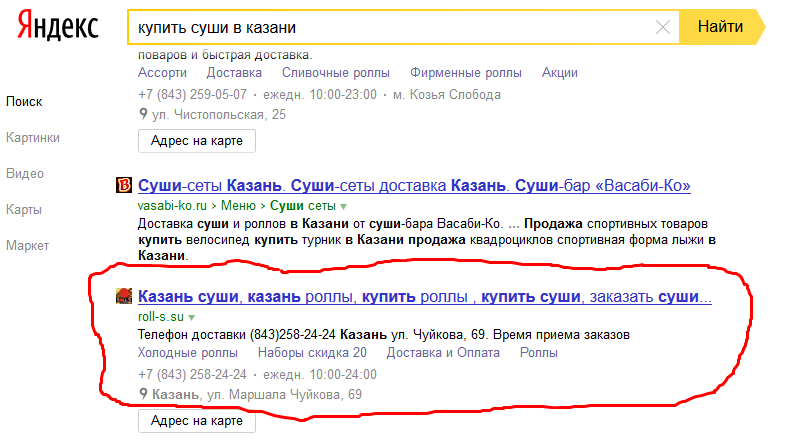Open the Суши-сеты Казань Васаби-Ко result title

click(x=414, y=185)
